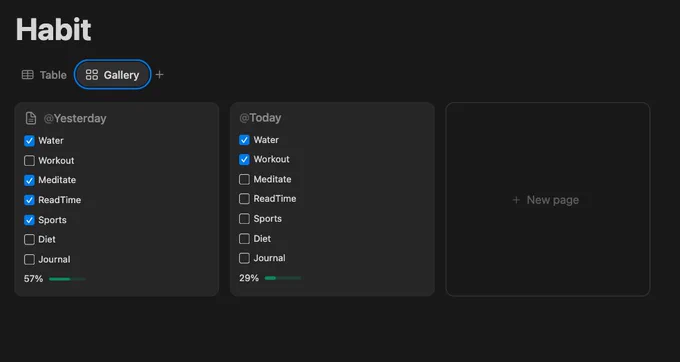Screen dimensions: 680x362
Task: Click the 29% progress text
Action: (249, 278)
